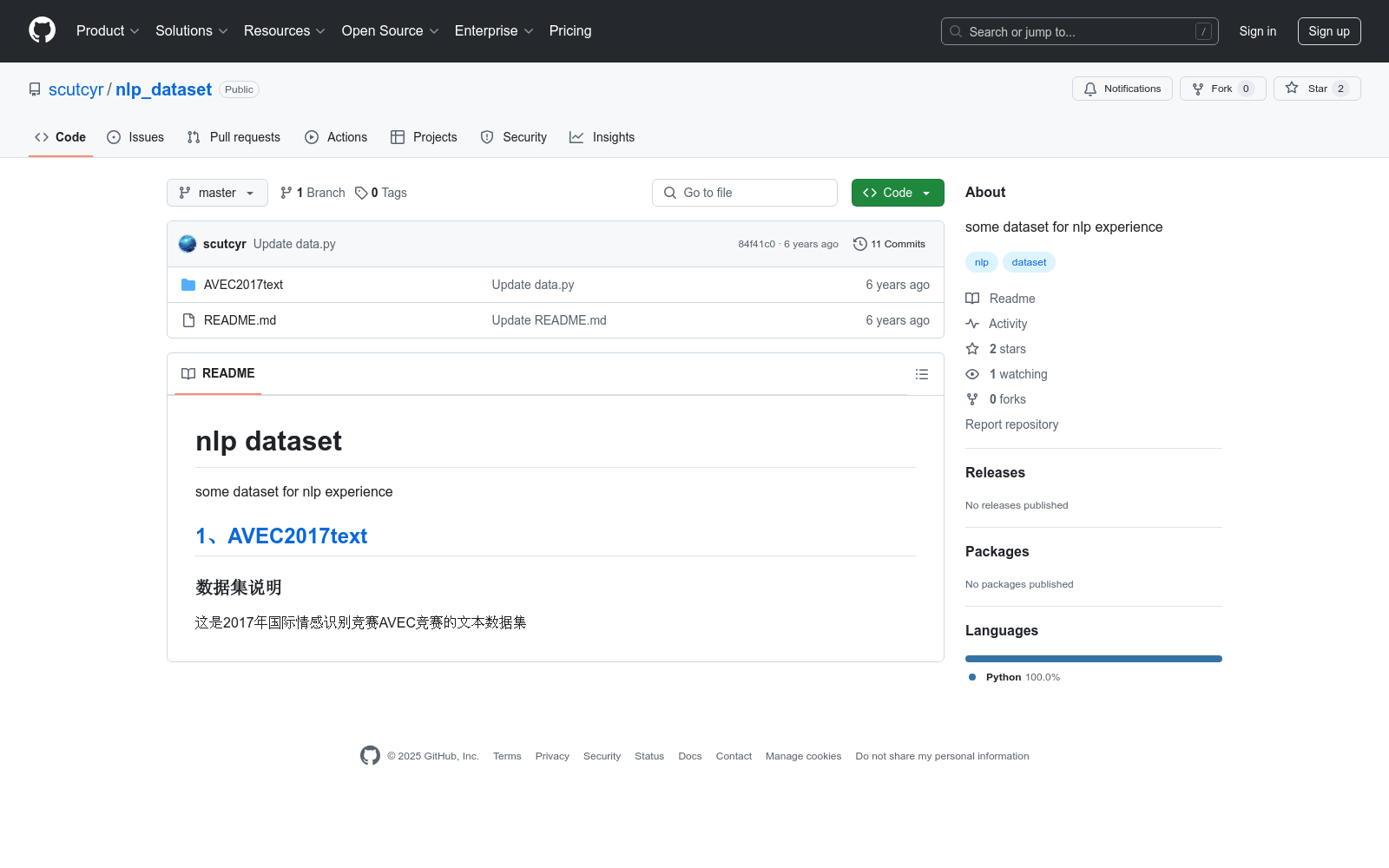Viewport: 1389px width, 868px height.
Task: Click the AVEC2017text folder icon
Action: [x=188, y=285]
